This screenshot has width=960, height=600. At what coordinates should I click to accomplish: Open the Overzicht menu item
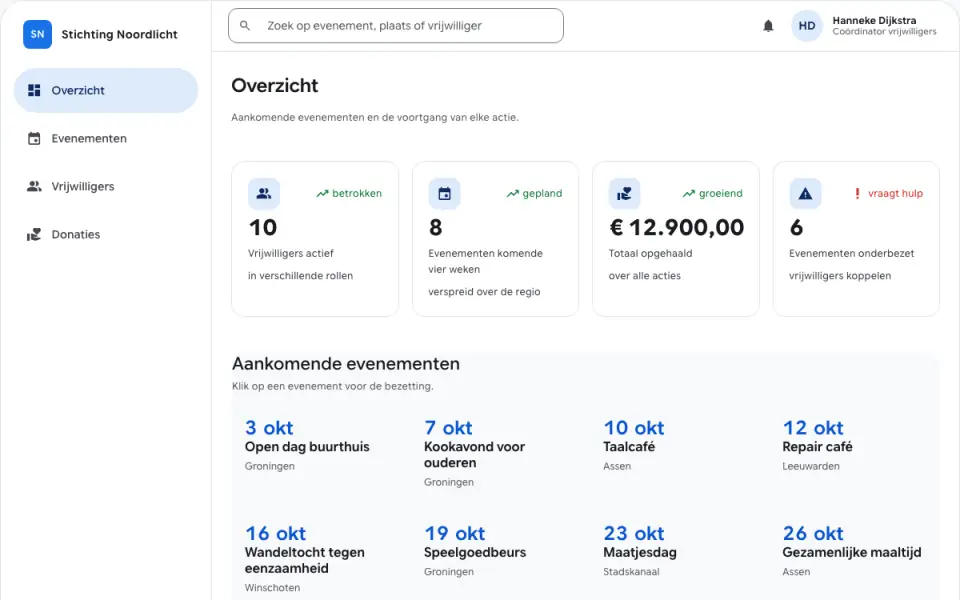point(106,91)
